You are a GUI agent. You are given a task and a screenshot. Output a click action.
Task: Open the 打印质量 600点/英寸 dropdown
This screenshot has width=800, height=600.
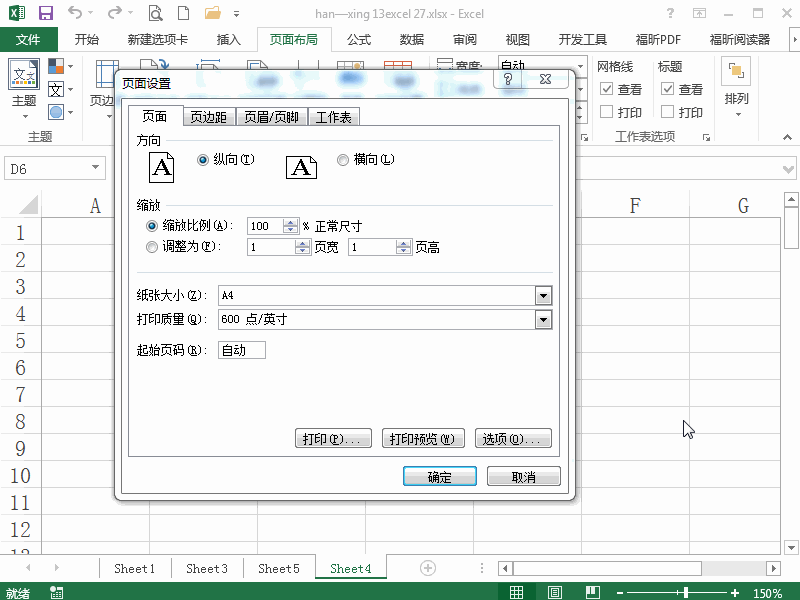click(x=543, y=320)
